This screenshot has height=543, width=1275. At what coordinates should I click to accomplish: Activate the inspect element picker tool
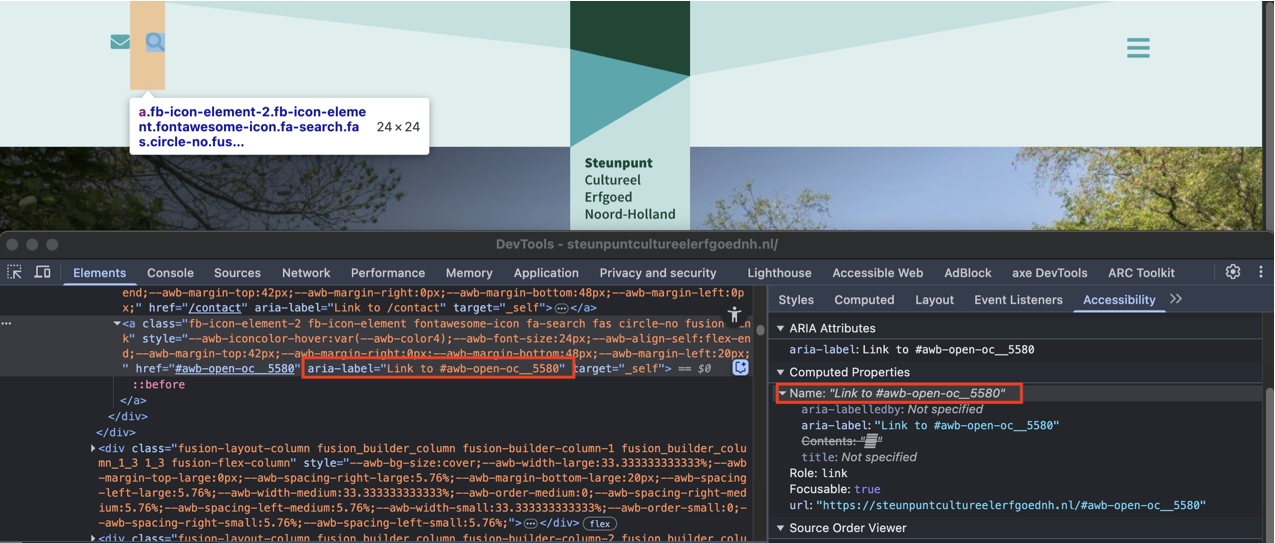pos(15,272)
